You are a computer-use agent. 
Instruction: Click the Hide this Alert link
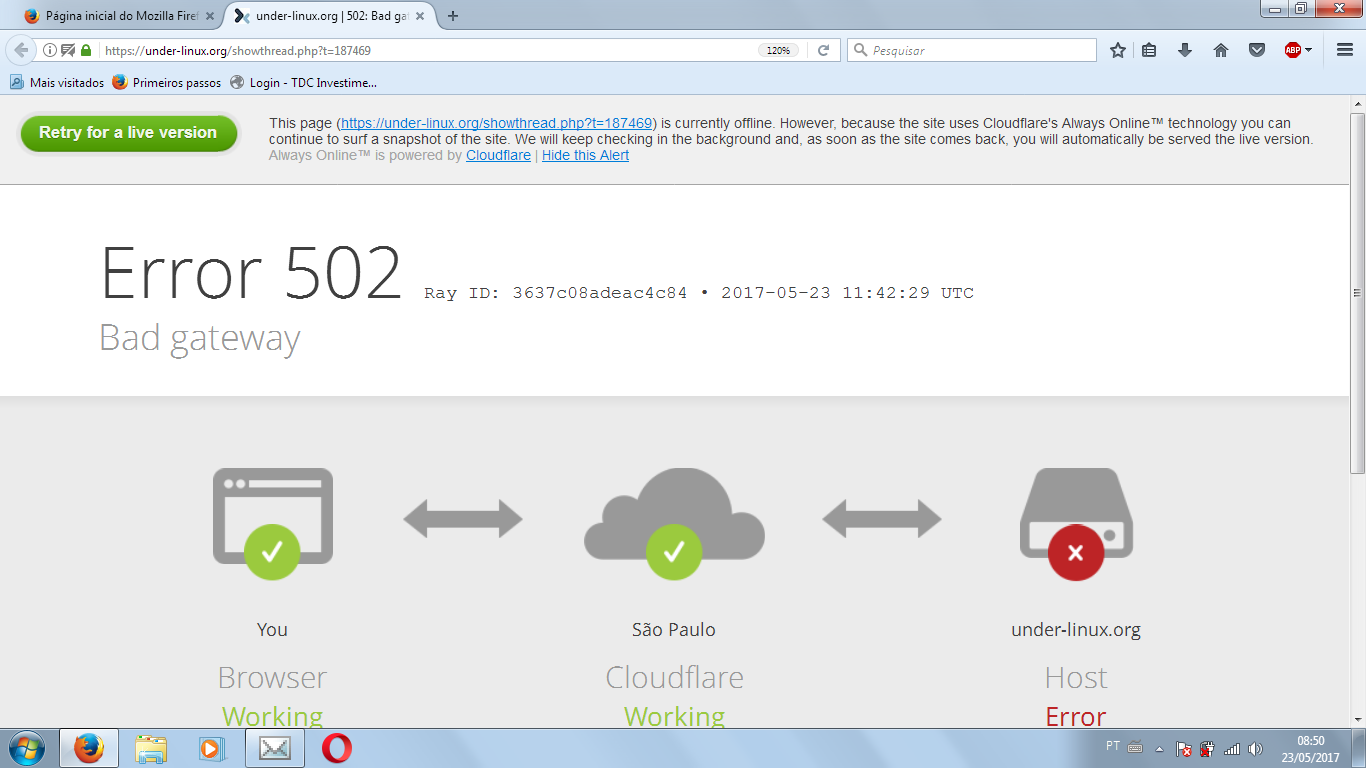585,155
